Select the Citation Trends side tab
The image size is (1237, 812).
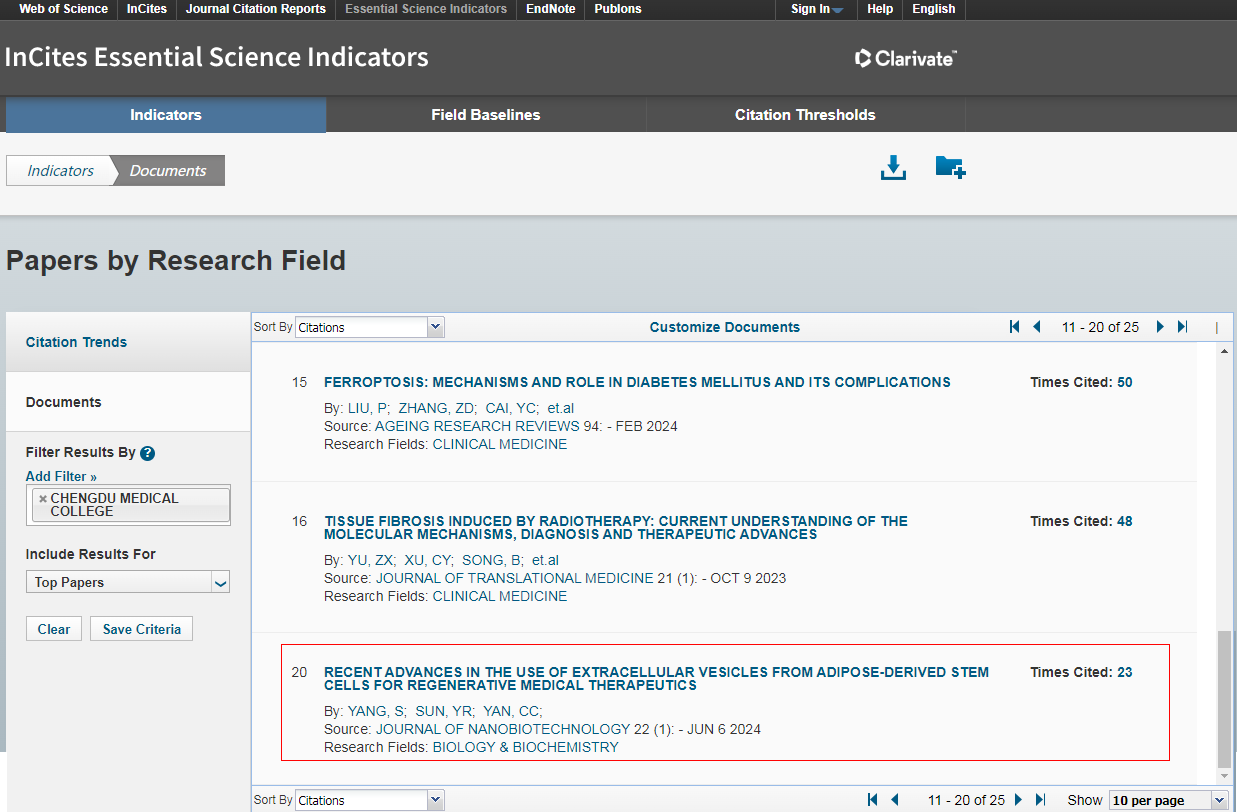pos(128,342)
